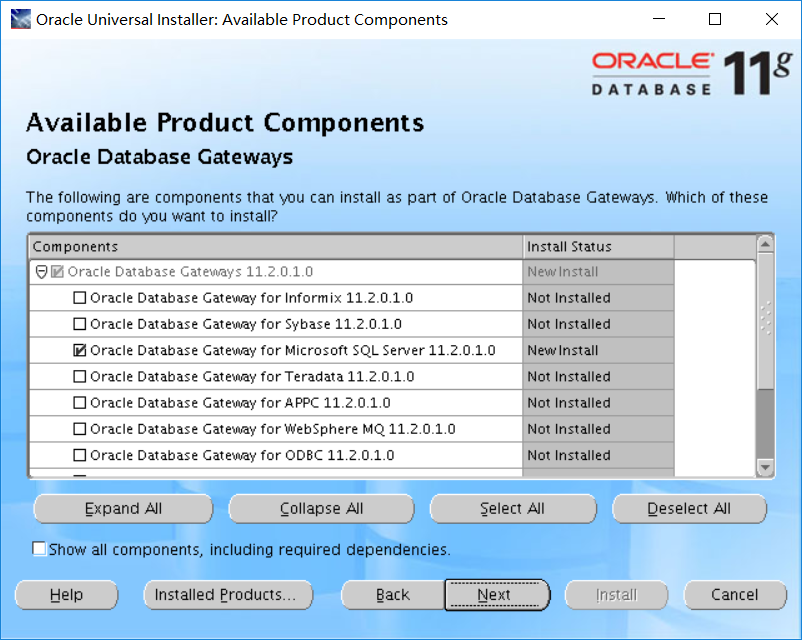802x640 pixels.
Task: Click the Deselect All button
Action: click(x=689, y=509)
